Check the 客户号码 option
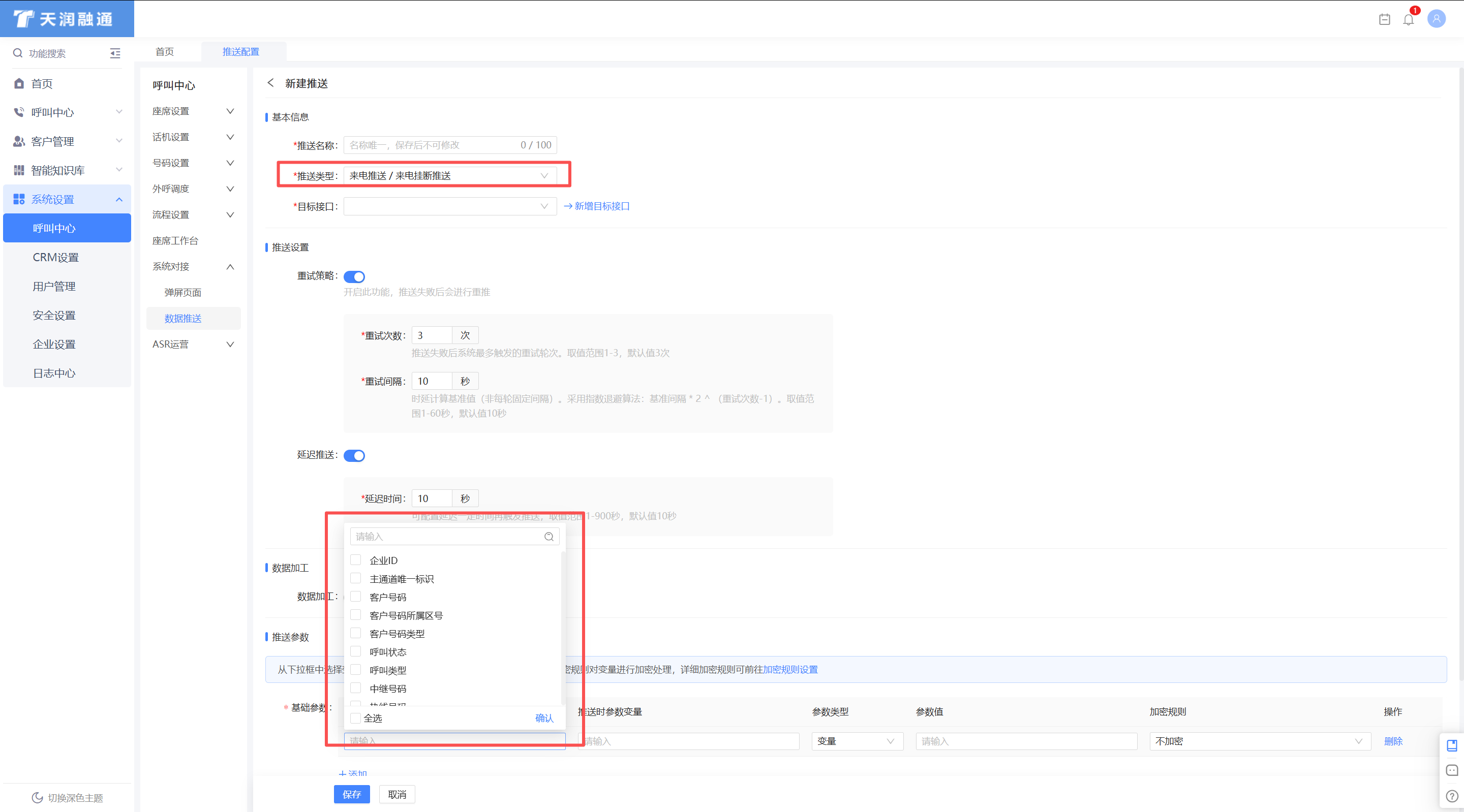The width and height of the screenshot is (1464, 812). [356, 597]
